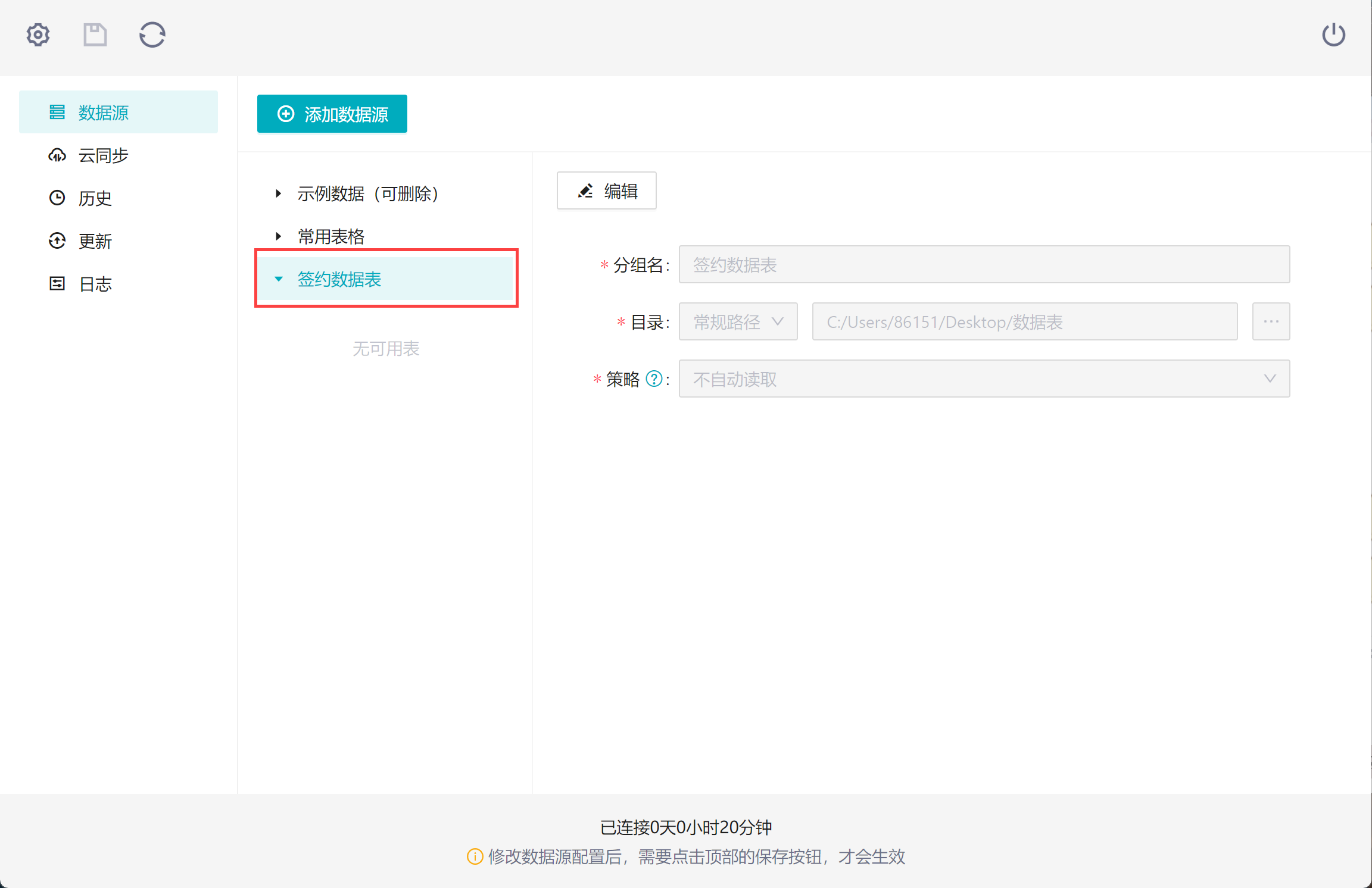Click the browse ellipsis button for directory
This screenshot has height=888, width=1372.
click(x=1271, y=322)
